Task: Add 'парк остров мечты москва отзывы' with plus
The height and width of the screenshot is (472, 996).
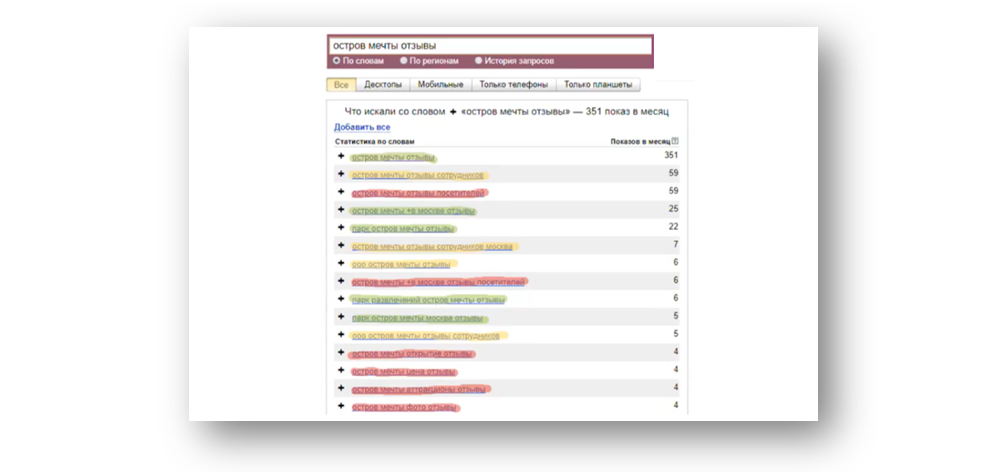Action: (x=341, y=316)
